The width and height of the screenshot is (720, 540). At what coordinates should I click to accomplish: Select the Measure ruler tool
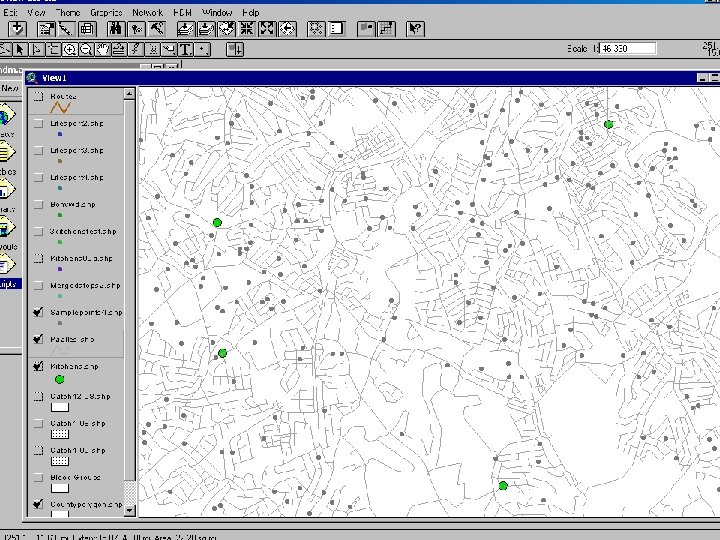point(119,49)
